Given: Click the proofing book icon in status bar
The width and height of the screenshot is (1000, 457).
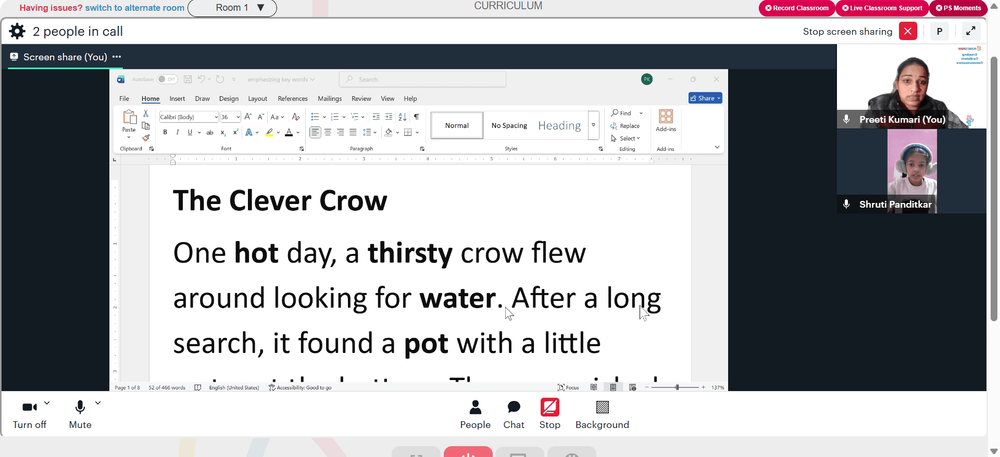Looking at the screenshot, I should tap(198, 388).
